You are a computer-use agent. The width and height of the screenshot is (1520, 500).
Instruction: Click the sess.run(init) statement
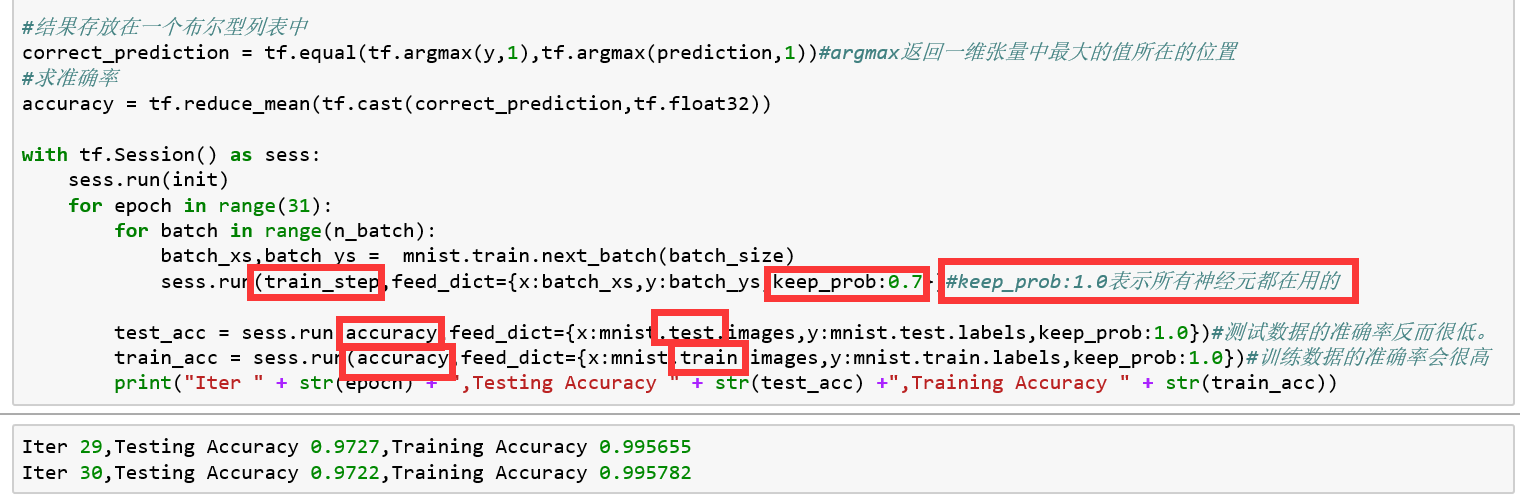point(148,180)
